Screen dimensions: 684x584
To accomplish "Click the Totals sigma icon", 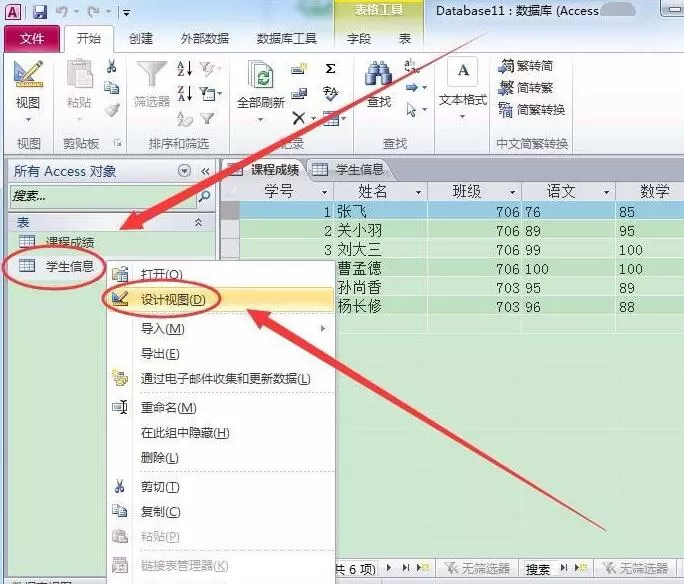I will (331, 68).
